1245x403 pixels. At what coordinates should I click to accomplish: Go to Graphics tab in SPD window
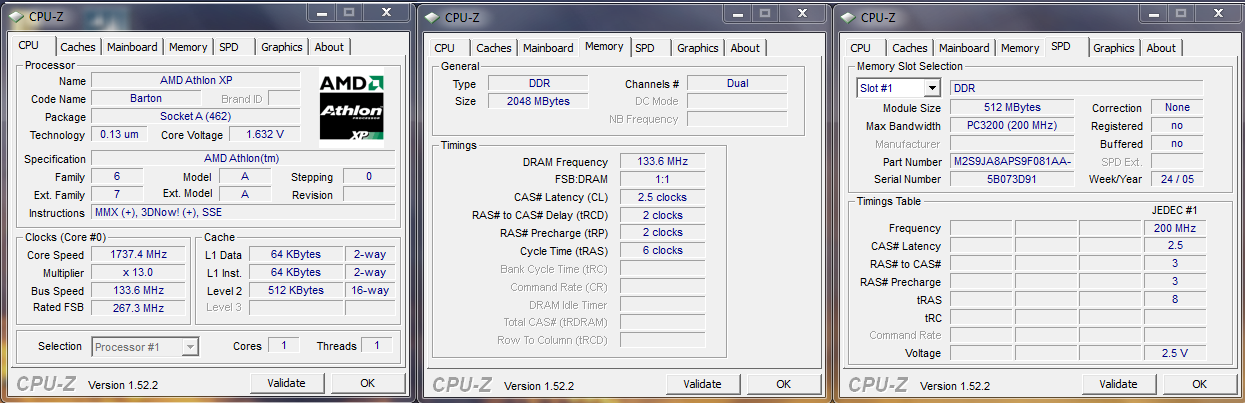(x=1114, y=48)
